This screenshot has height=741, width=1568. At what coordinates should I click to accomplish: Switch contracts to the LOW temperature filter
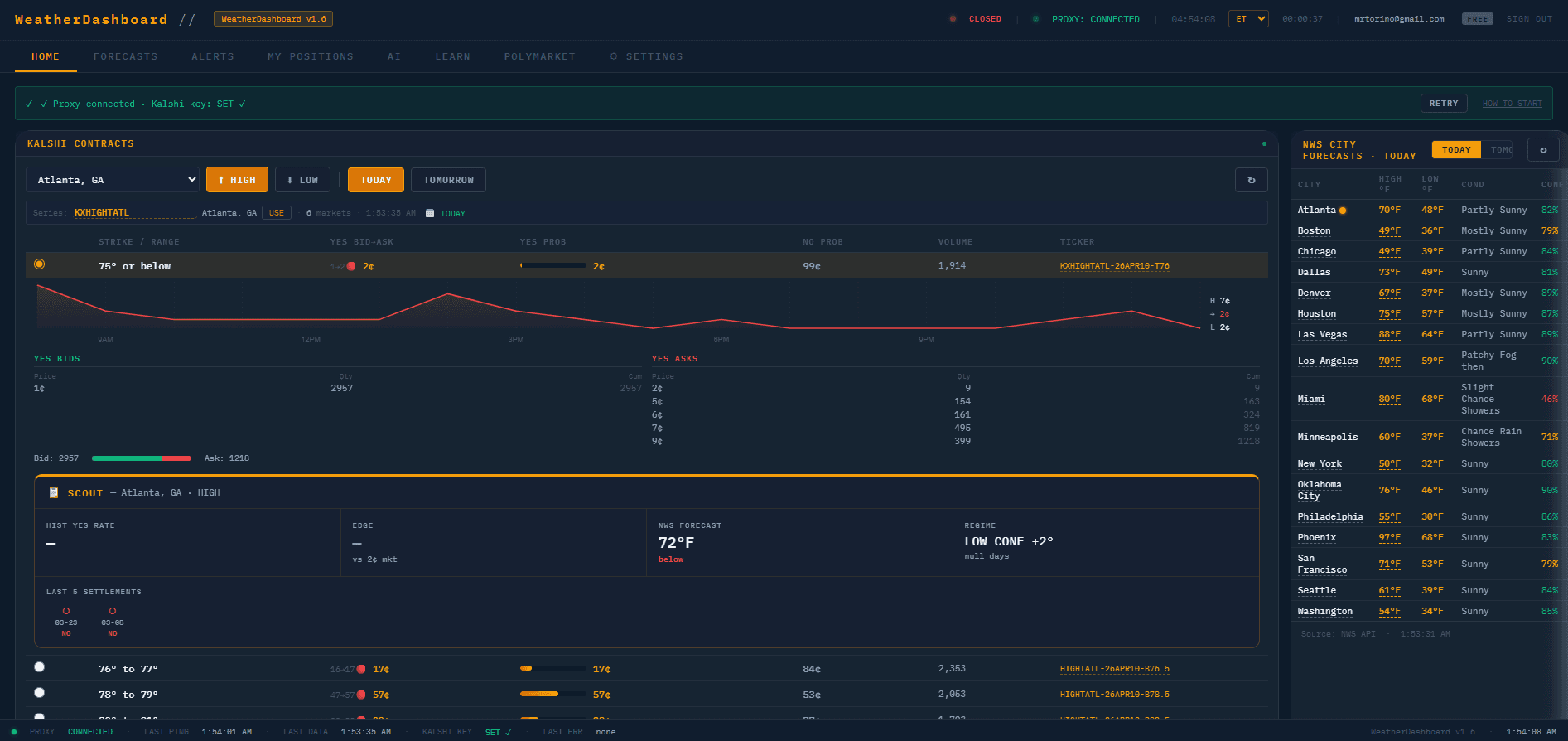(x=302, y=180)
